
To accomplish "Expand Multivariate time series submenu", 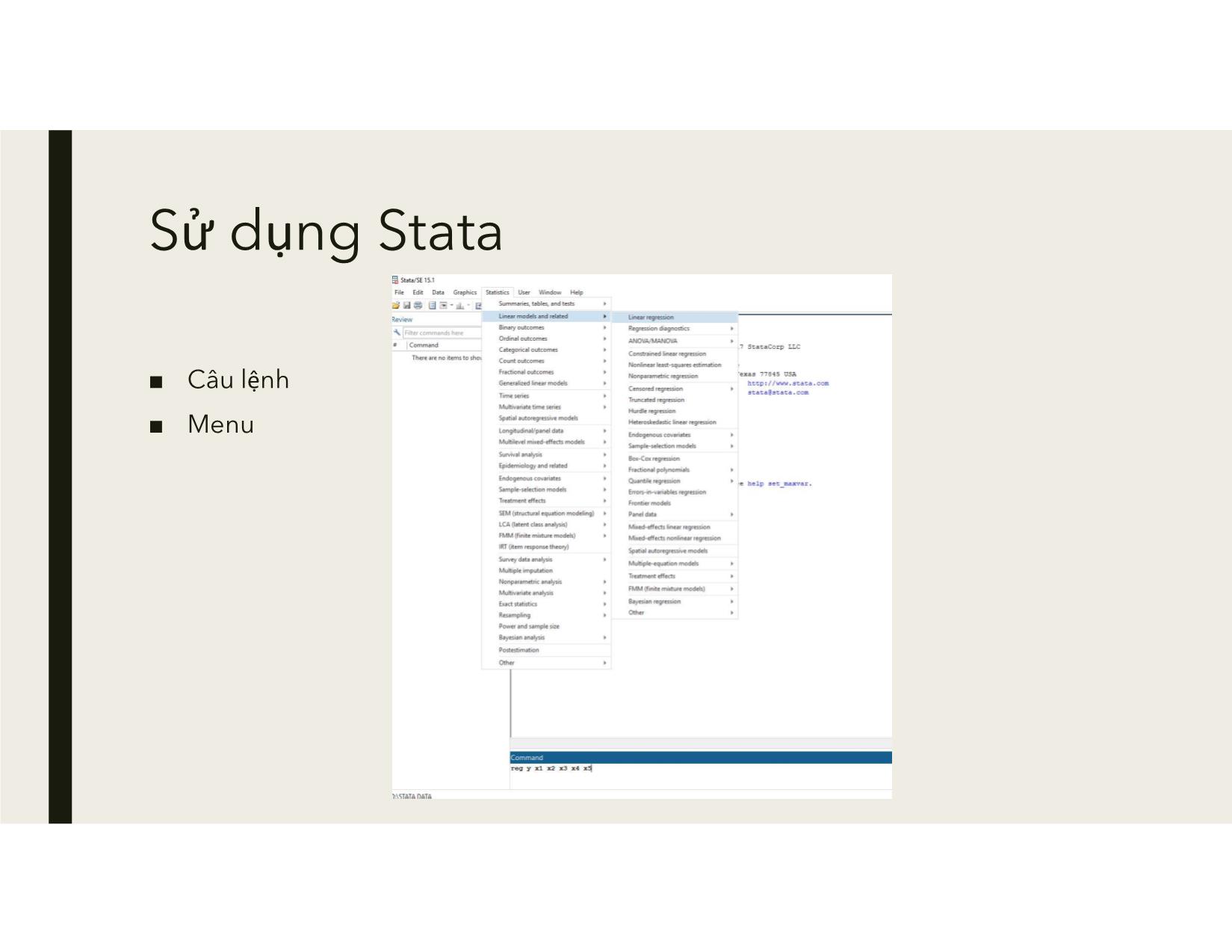I will point(547,407).
